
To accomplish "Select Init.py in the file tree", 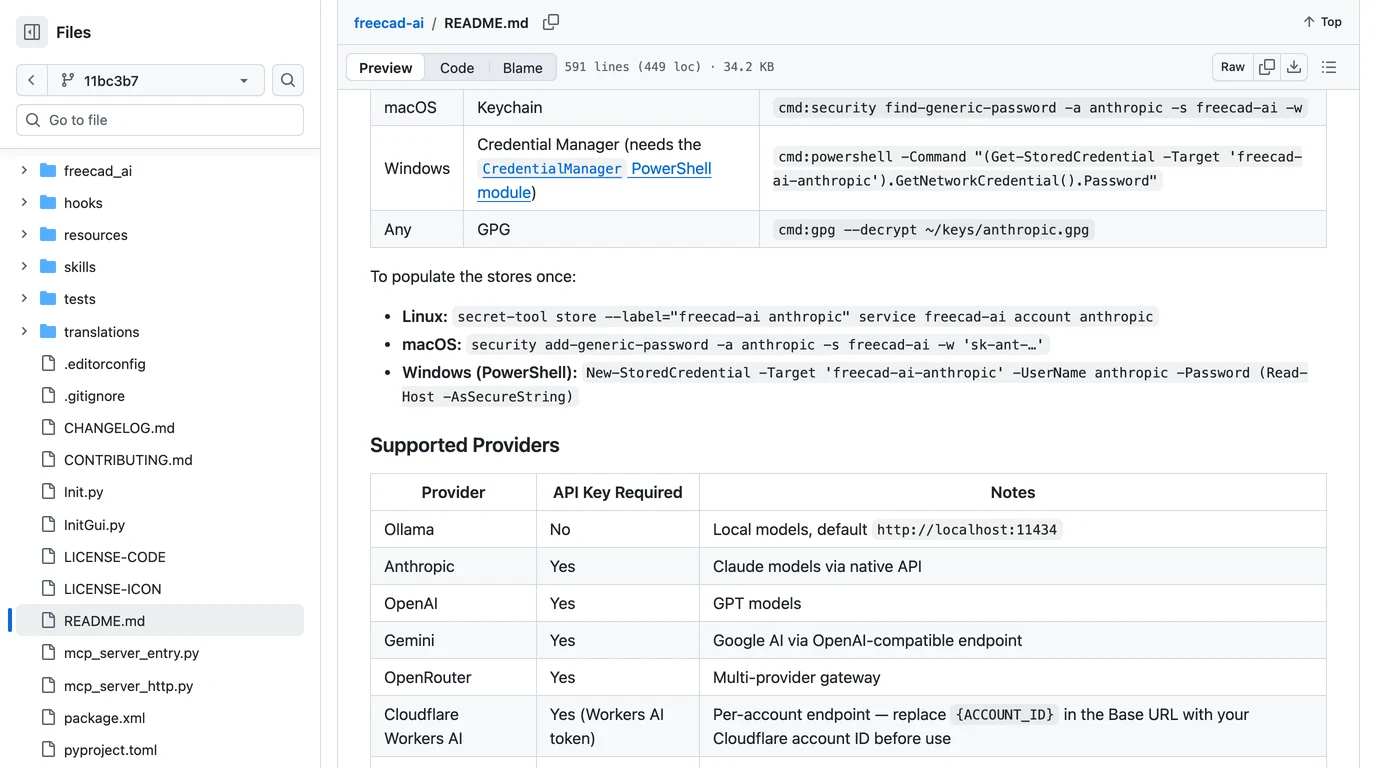I will [x=83, y=492].
